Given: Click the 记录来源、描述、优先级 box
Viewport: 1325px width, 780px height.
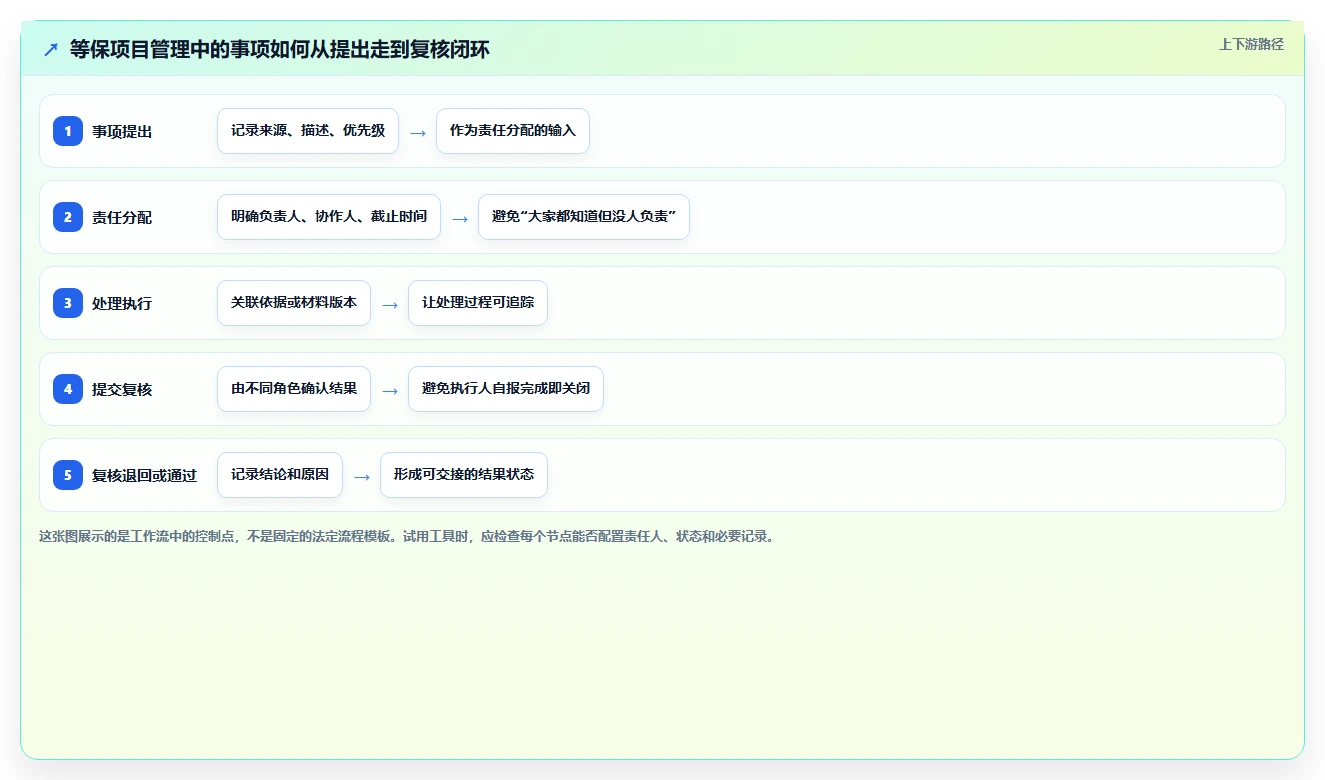Looking at the screenshot, I should click(308, 131).
